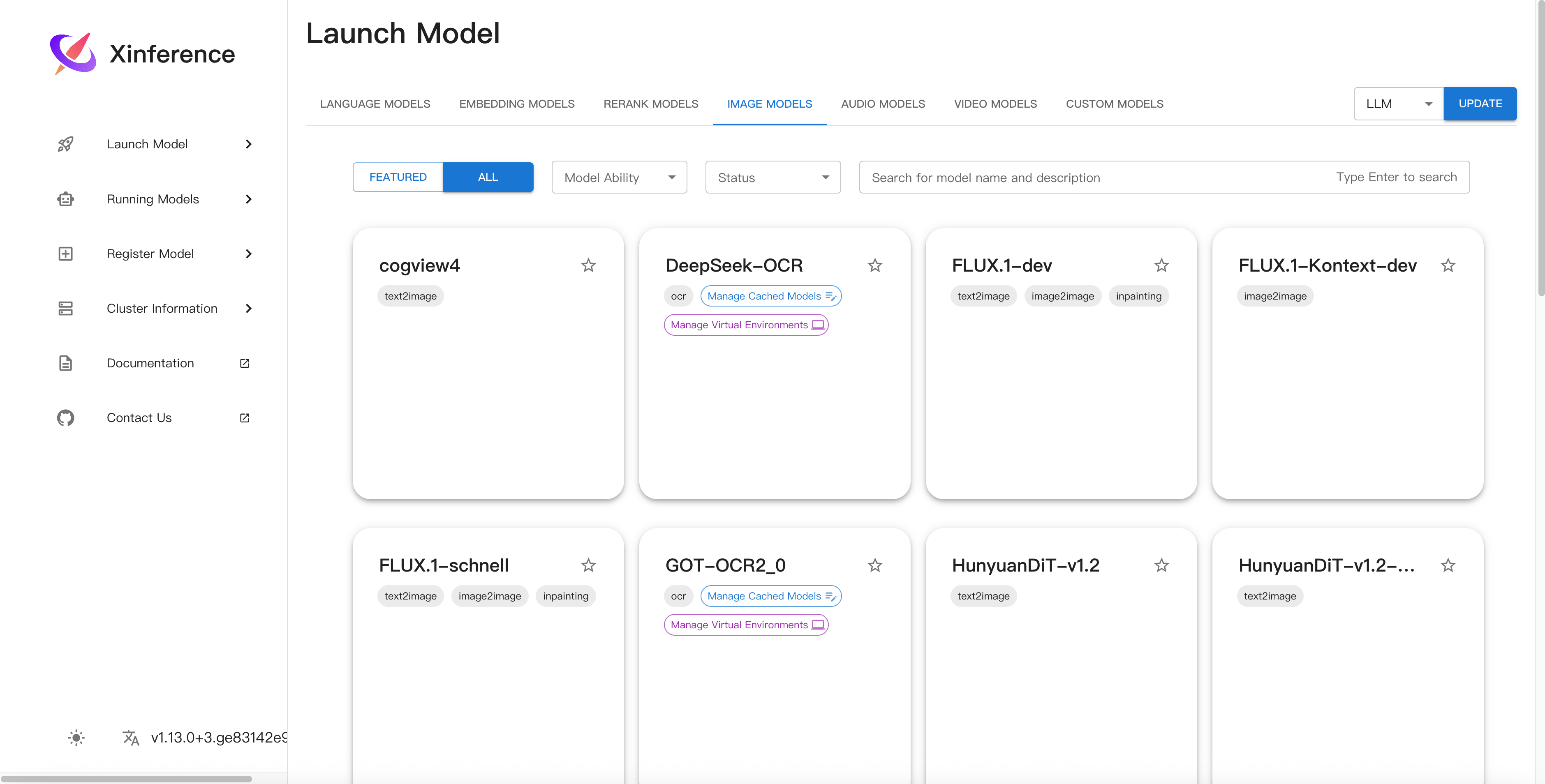Open Manage Virtual Environments for DeepSeek-OCR

coord(746,325)
